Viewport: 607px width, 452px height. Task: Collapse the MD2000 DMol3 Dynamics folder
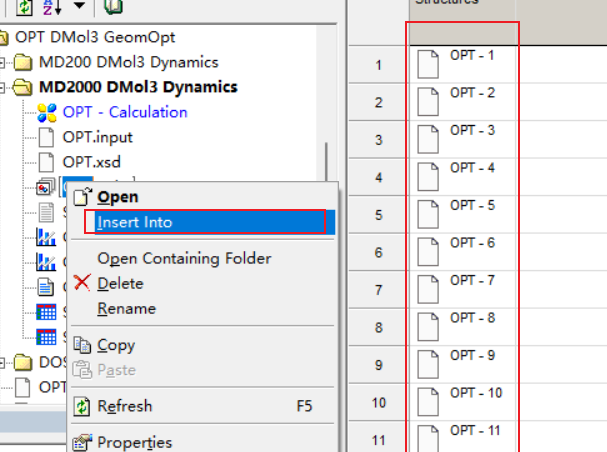2,88
